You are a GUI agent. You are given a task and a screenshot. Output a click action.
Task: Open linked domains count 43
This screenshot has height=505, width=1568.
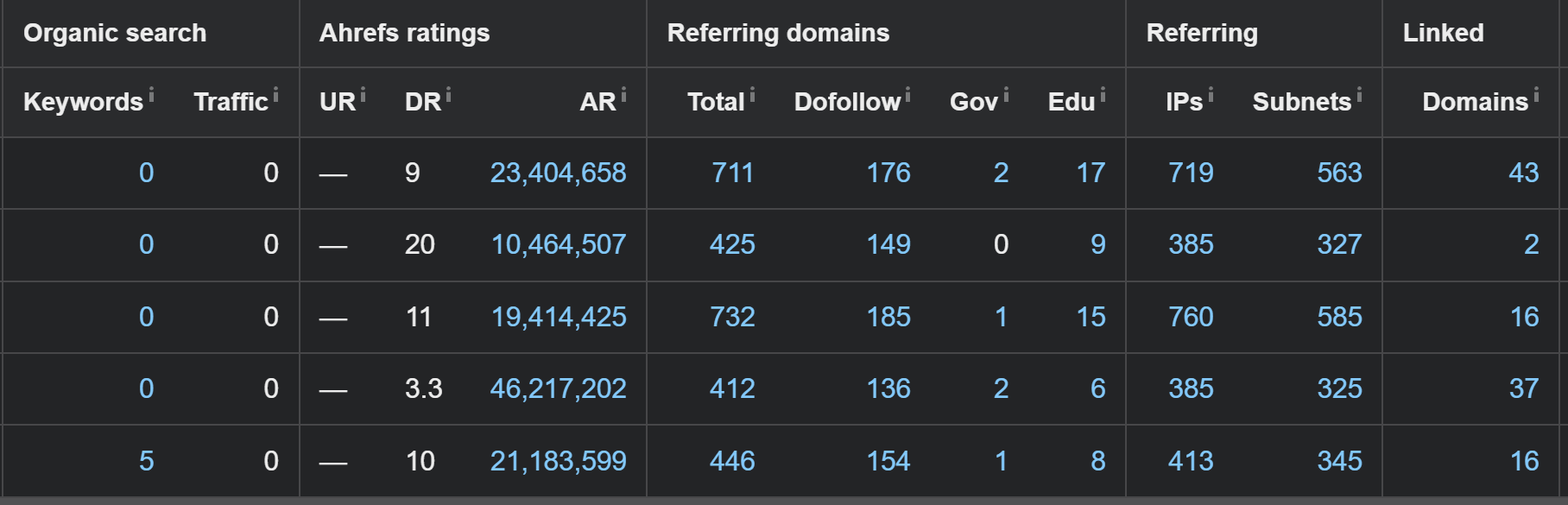pyautogui.click(x=1524, y=173)
